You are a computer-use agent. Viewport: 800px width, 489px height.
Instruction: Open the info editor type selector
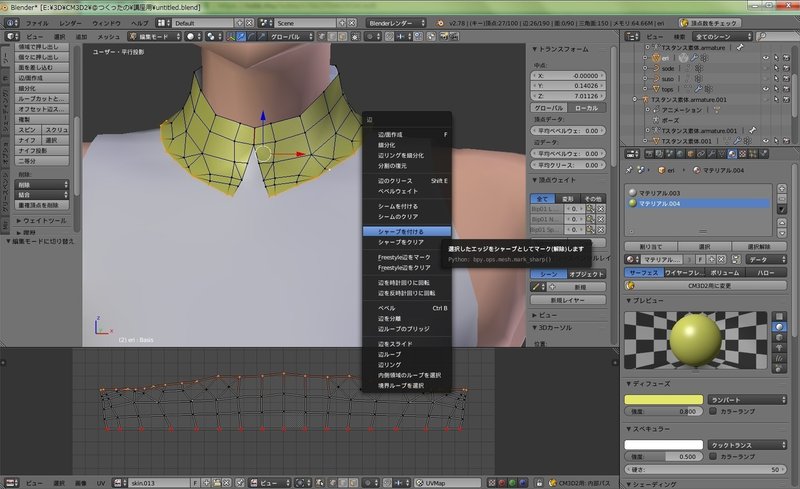(11, 23)
